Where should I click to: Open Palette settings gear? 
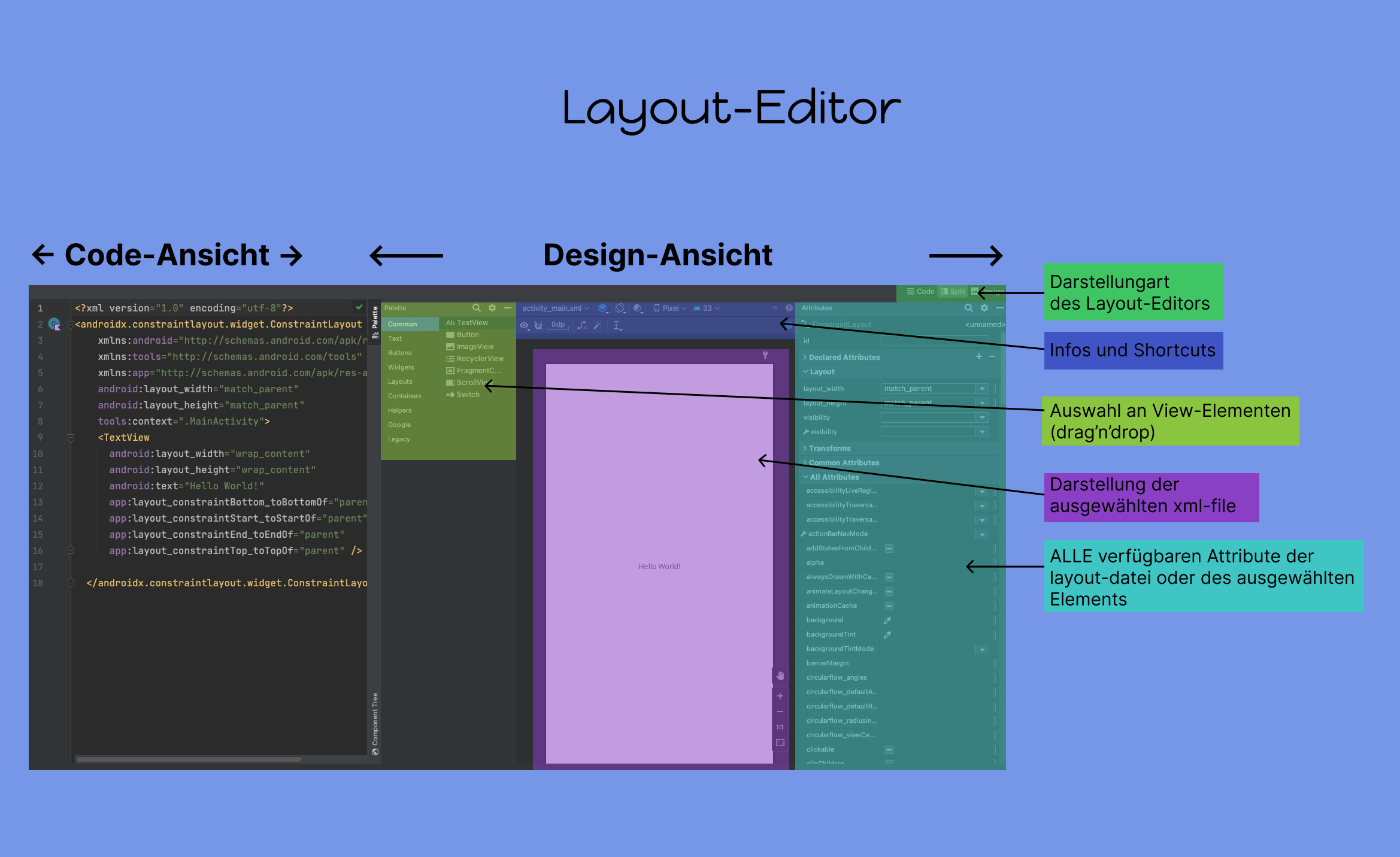click(492, 308)
